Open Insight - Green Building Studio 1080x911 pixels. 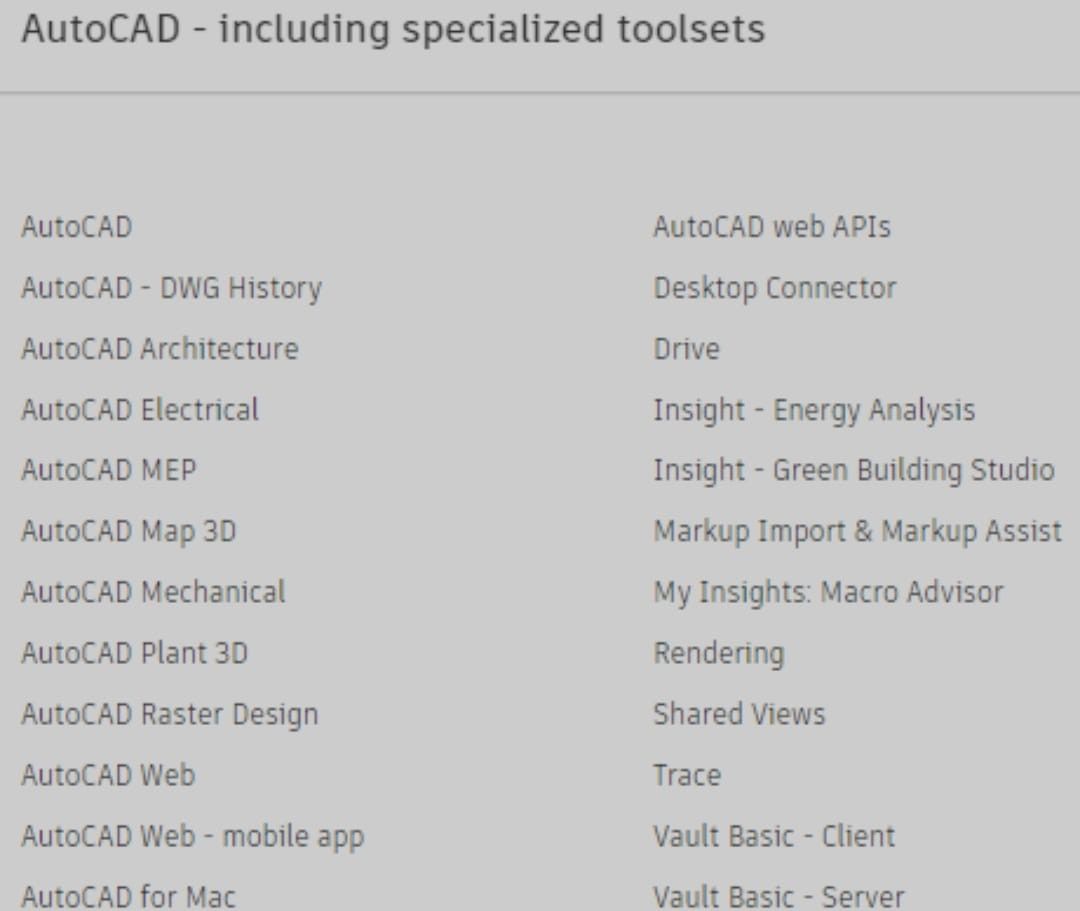click(x=853, y=470)
